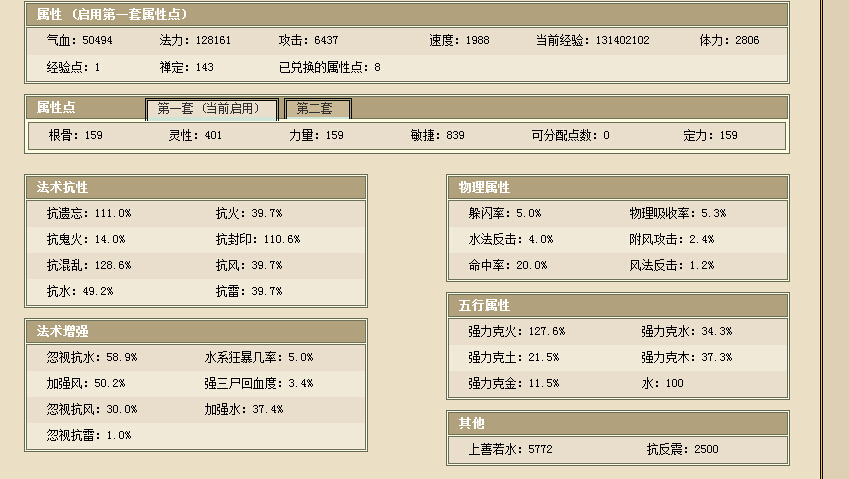
Task: Select the 抗混乱 128.6% resistance entry
Action: click(89, 265)
